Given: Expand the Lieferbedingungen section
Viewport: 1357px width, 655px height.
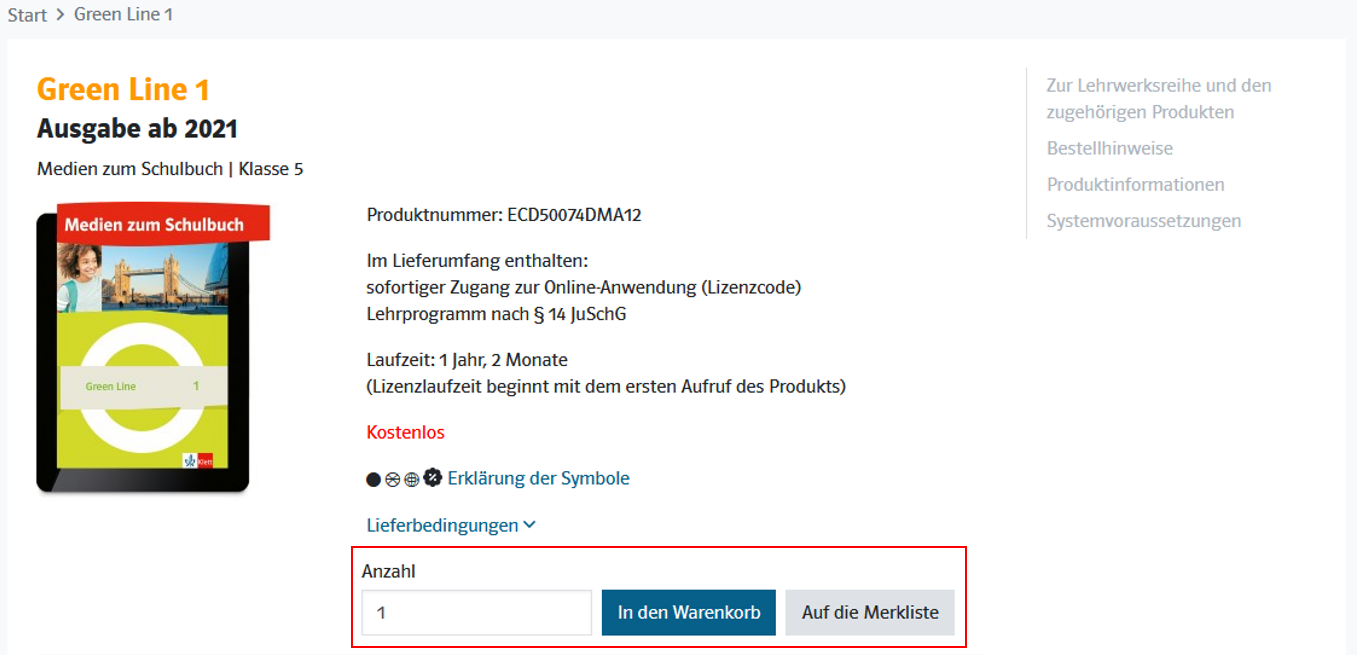Looking at the screenshot, I should (x=443, y=525).
